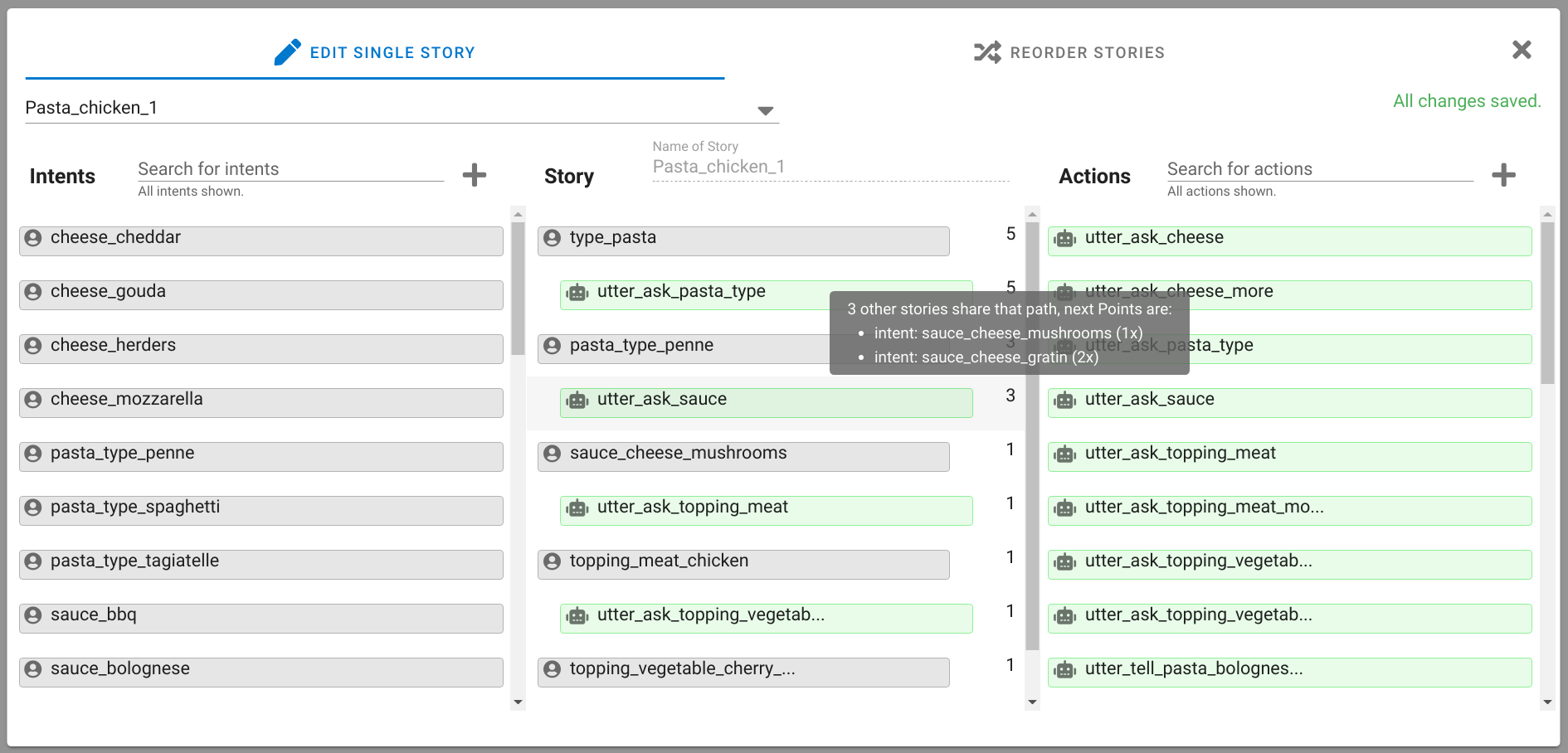Click the shuffle icon for Reorder Stories
The height and width of the screenshot is (753, 1568).
click(986, 52)
